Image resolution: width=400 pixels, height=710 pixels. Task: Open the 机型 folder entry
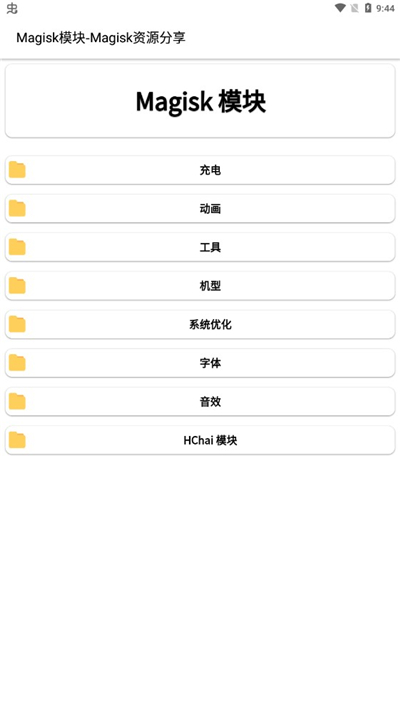click(x=200, y=285)
